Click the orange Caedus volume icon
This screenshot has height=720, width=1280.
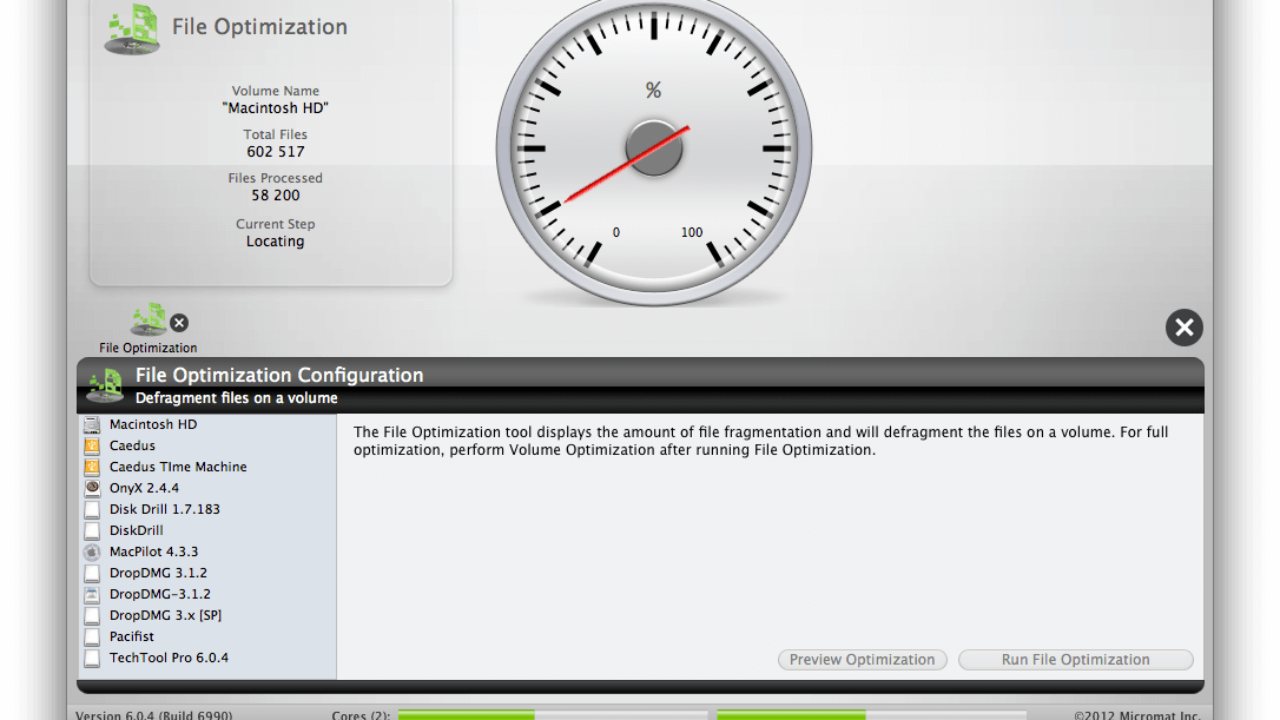coord(92,446)
